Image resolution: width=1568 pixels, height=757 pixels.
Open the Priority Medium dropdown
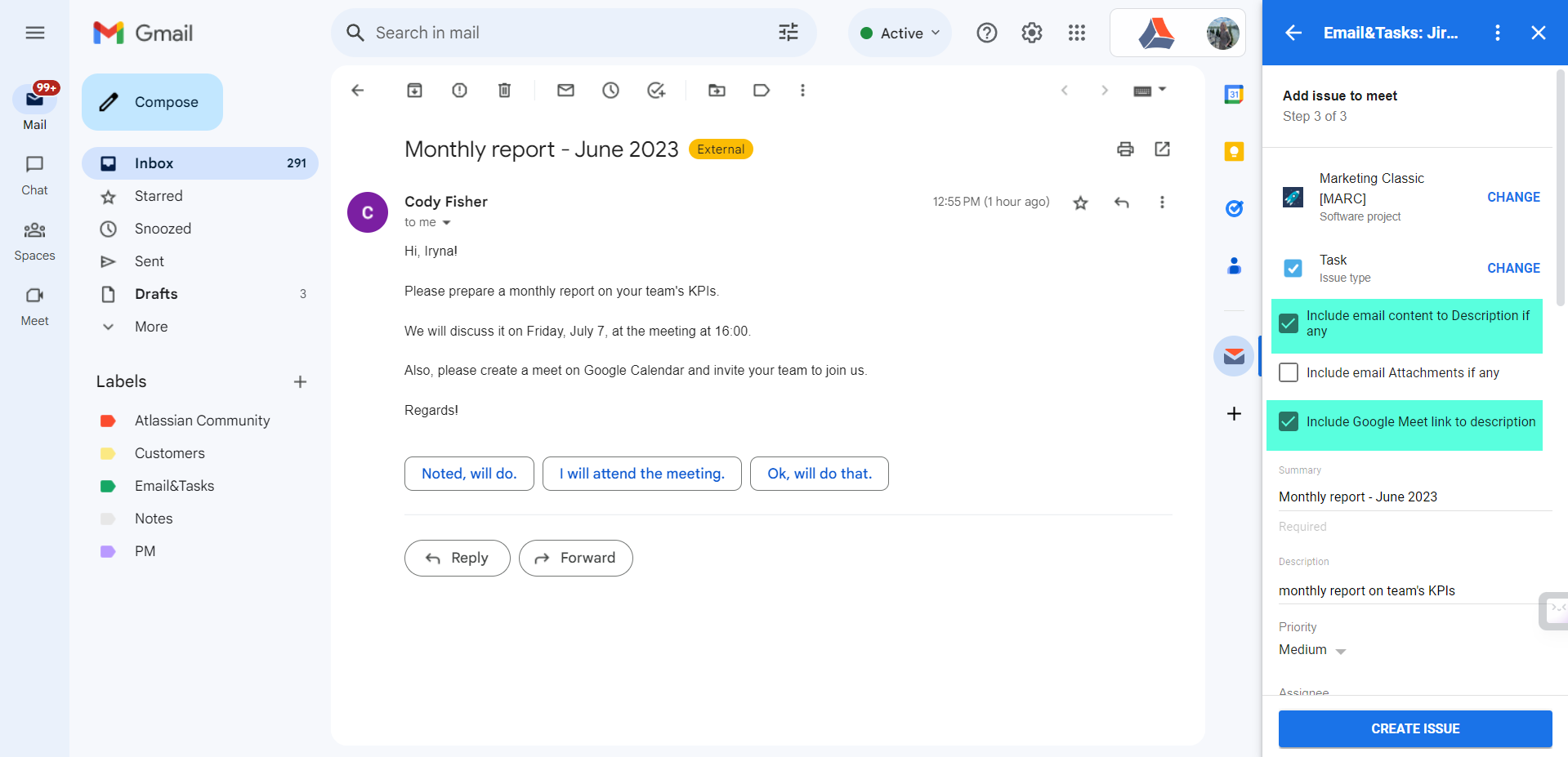tap(1312, 650)
